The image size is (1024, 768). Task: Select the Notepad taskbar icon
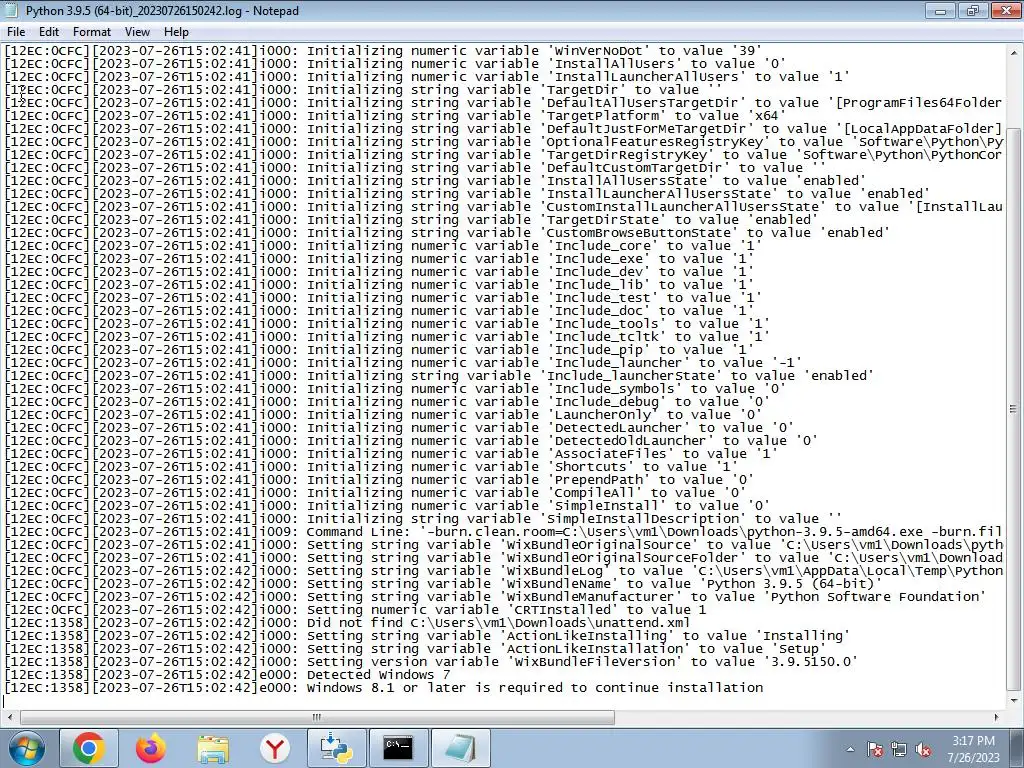461,748
